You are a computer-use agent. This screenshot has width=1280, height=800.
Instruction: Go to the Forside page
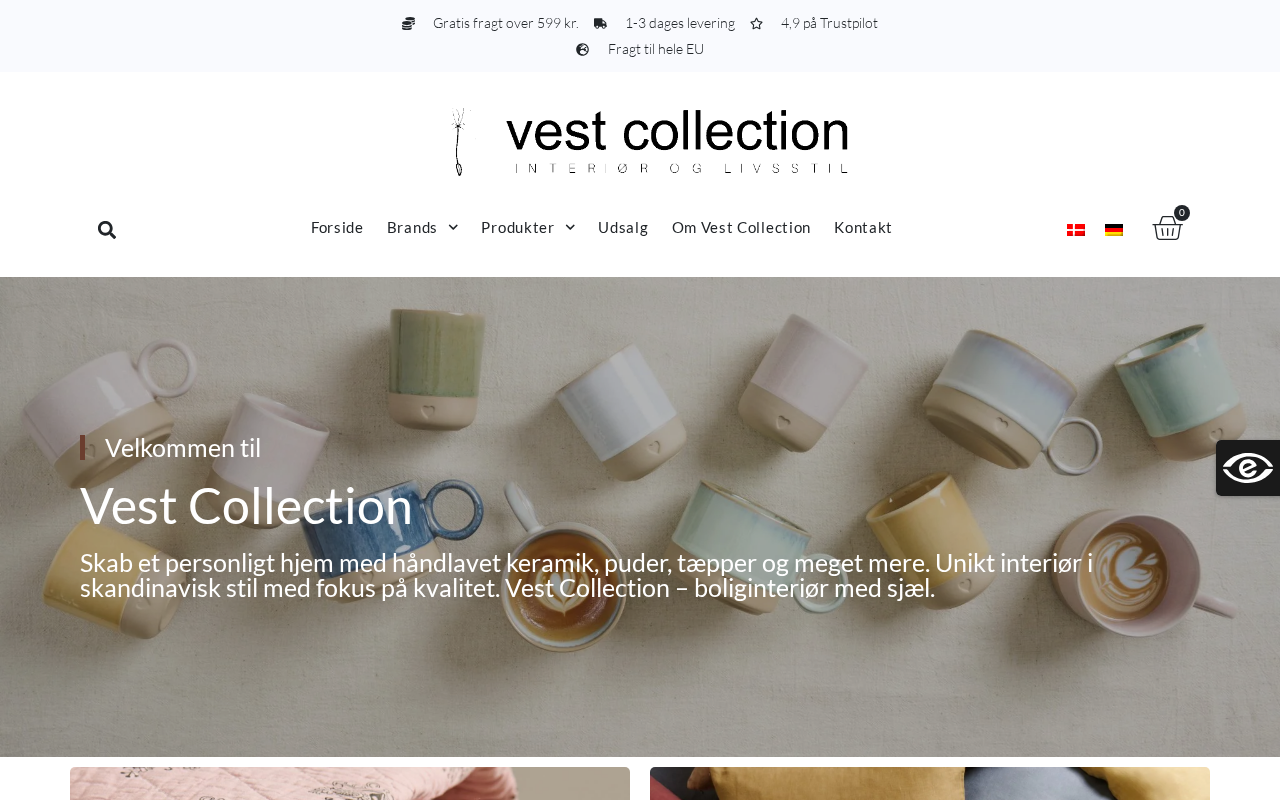click(x=337, y=227)
